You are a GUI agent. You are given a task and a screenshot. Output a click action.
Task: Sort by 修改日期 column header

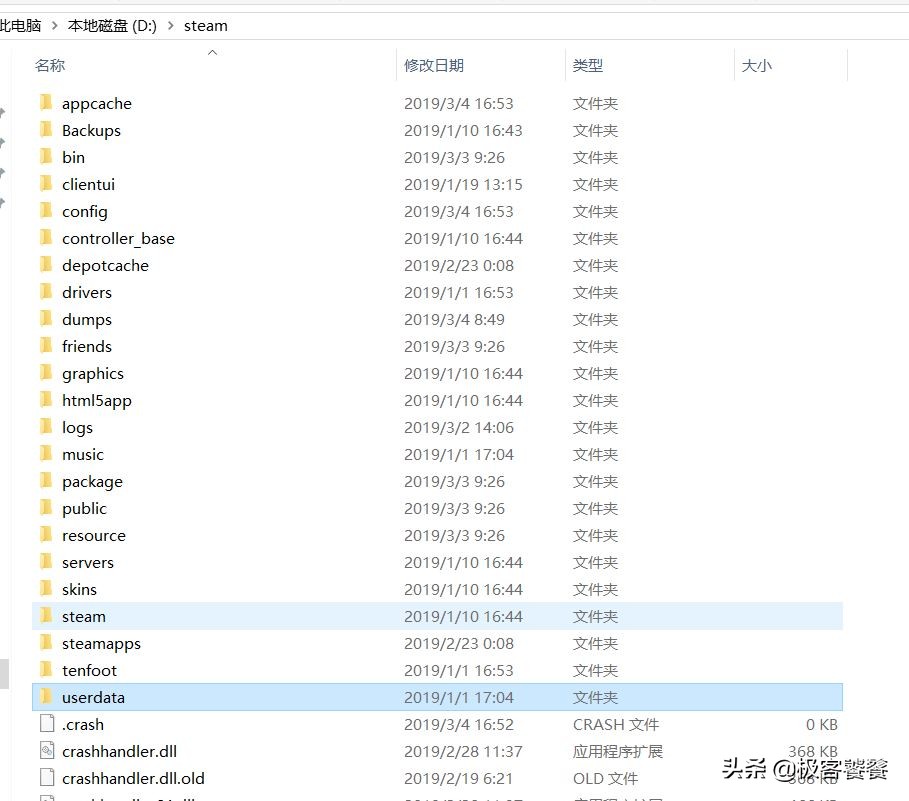click(434, 66)
